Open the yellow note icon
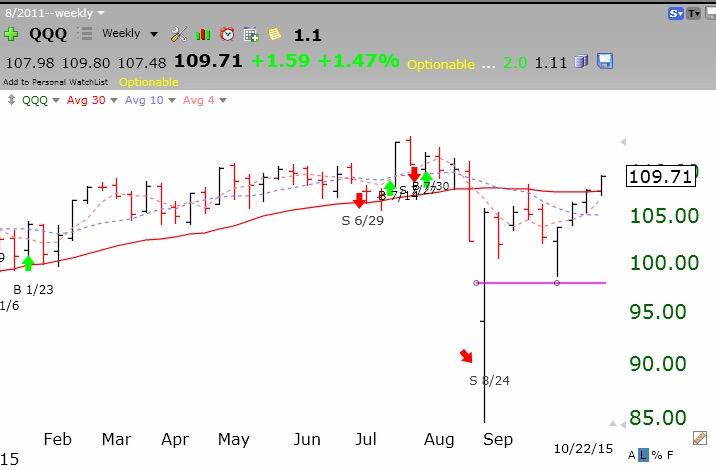The width and height of the screenshot is (716, 470). click(x=274, y=34)
